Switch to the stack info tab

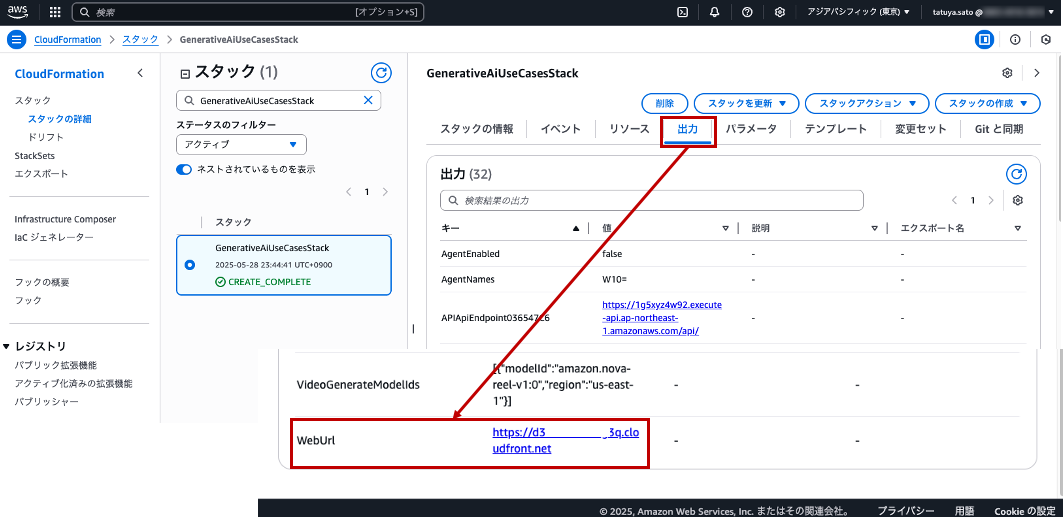click(477, 129)
